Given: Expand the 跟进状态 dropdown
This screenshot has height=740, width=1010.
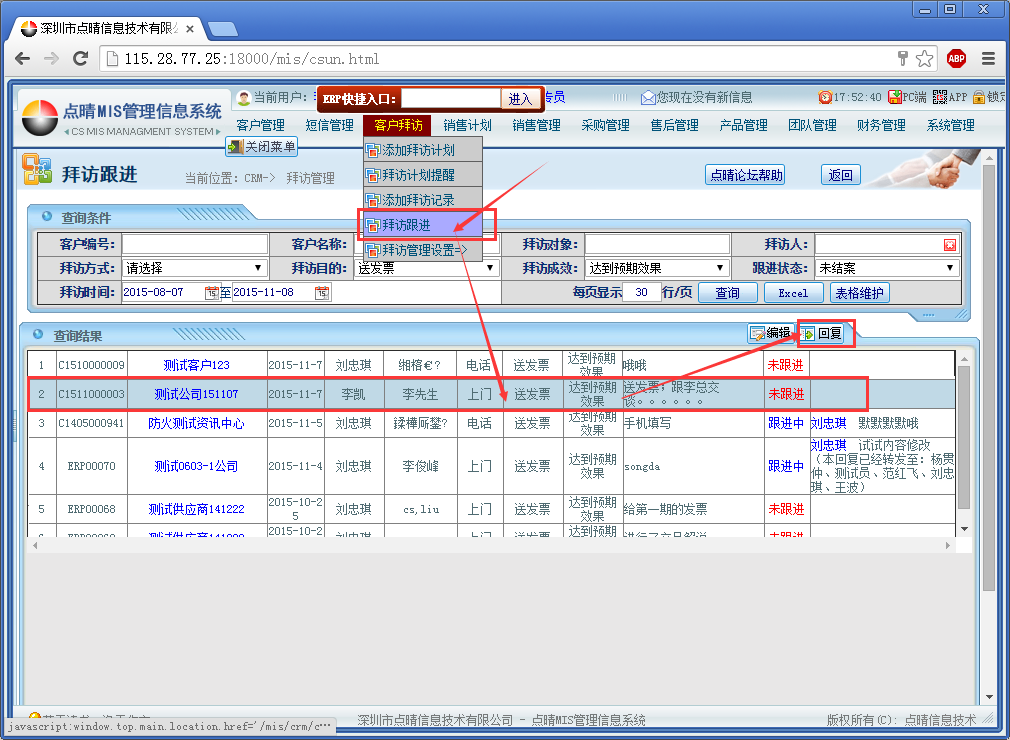Looking at the screenshot, I should tap(886, 268).
